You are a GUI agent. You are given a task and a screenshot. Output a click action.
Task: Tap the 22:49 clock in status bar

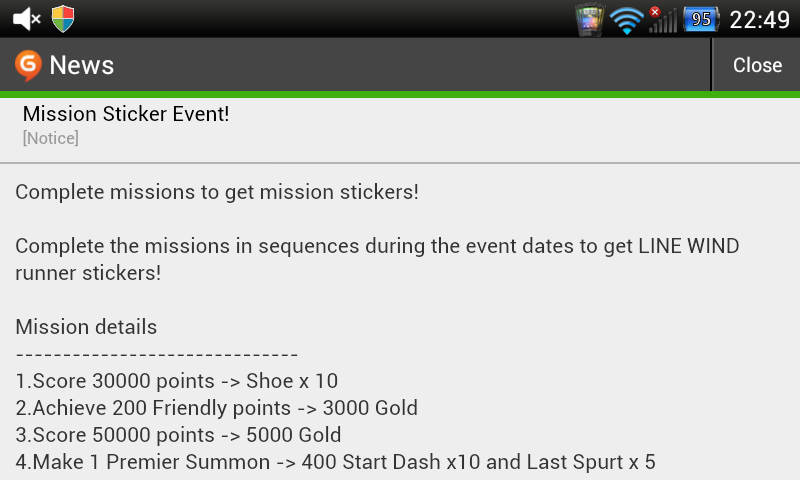(x=760, y=19)
